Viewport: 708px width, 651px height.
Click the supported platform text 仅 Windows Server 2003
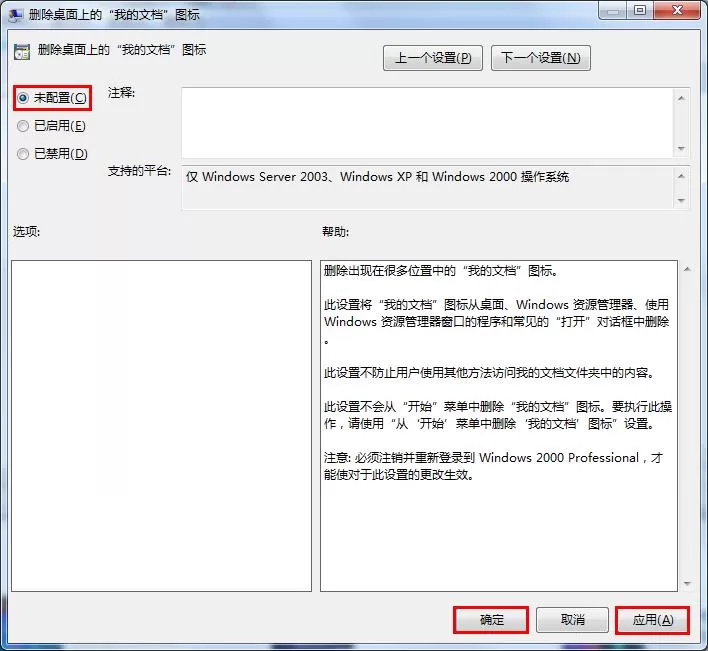point(377,177)
